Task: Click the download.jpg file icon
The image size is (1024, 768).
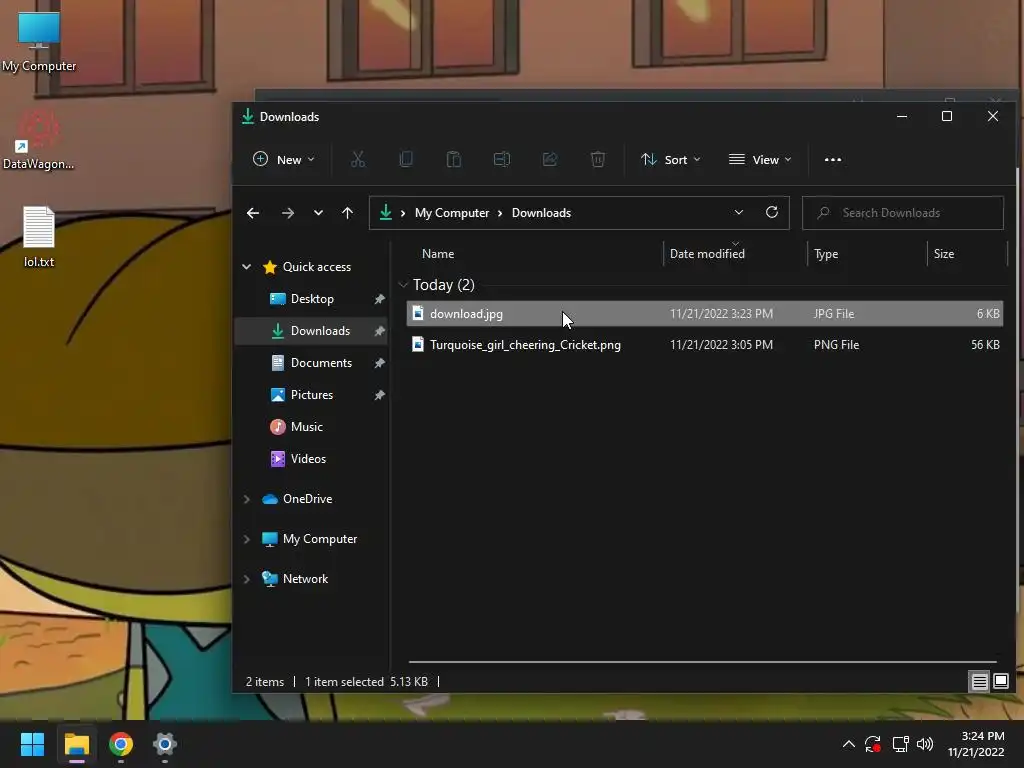Action: coord(418,313)
